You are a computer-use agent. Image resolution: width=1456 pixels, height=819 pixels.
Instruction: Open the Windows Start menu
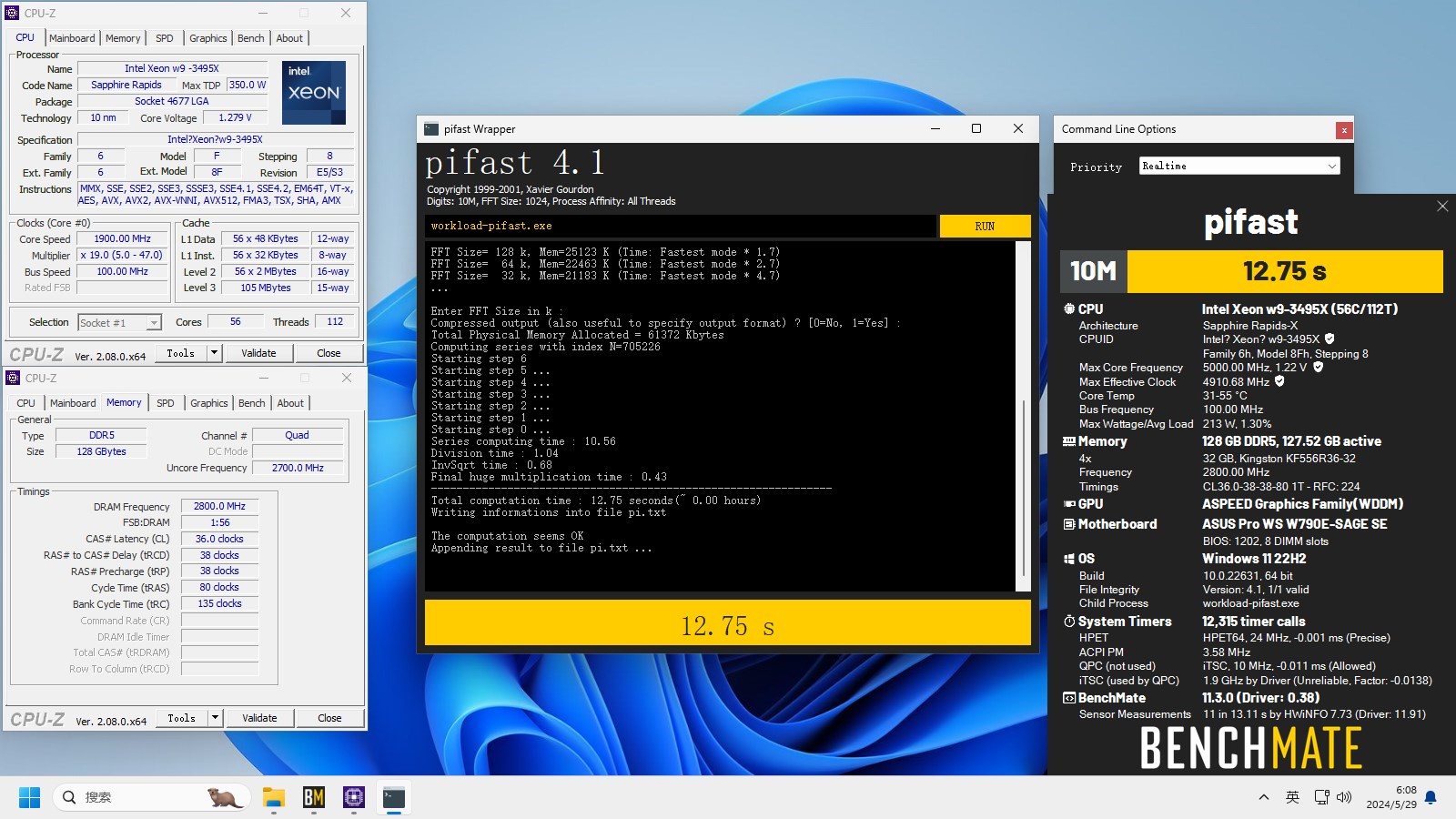(x=29, y=798)
